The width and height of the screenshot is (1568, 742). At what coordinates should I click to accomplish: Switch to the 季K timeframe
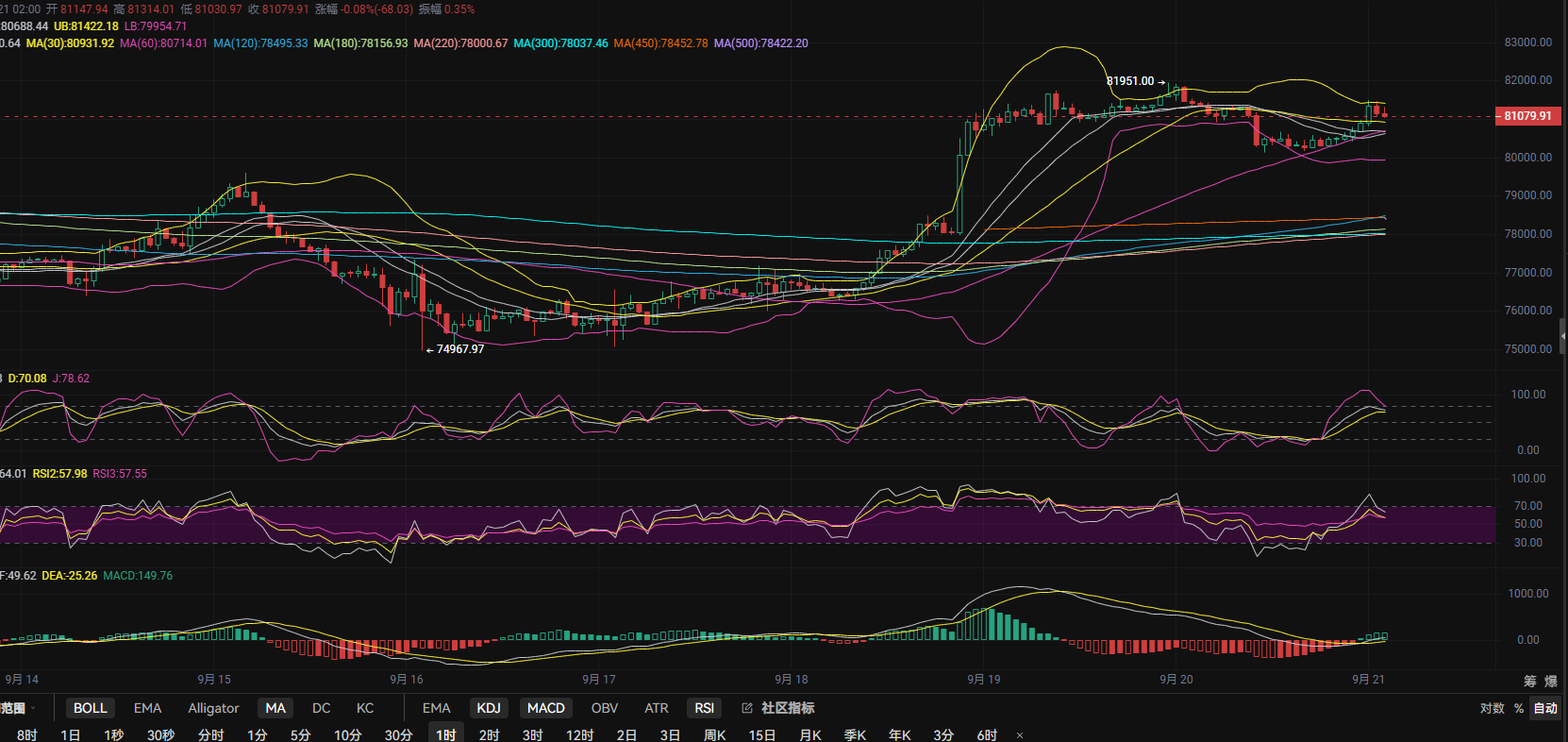click(x=855, y=734)
